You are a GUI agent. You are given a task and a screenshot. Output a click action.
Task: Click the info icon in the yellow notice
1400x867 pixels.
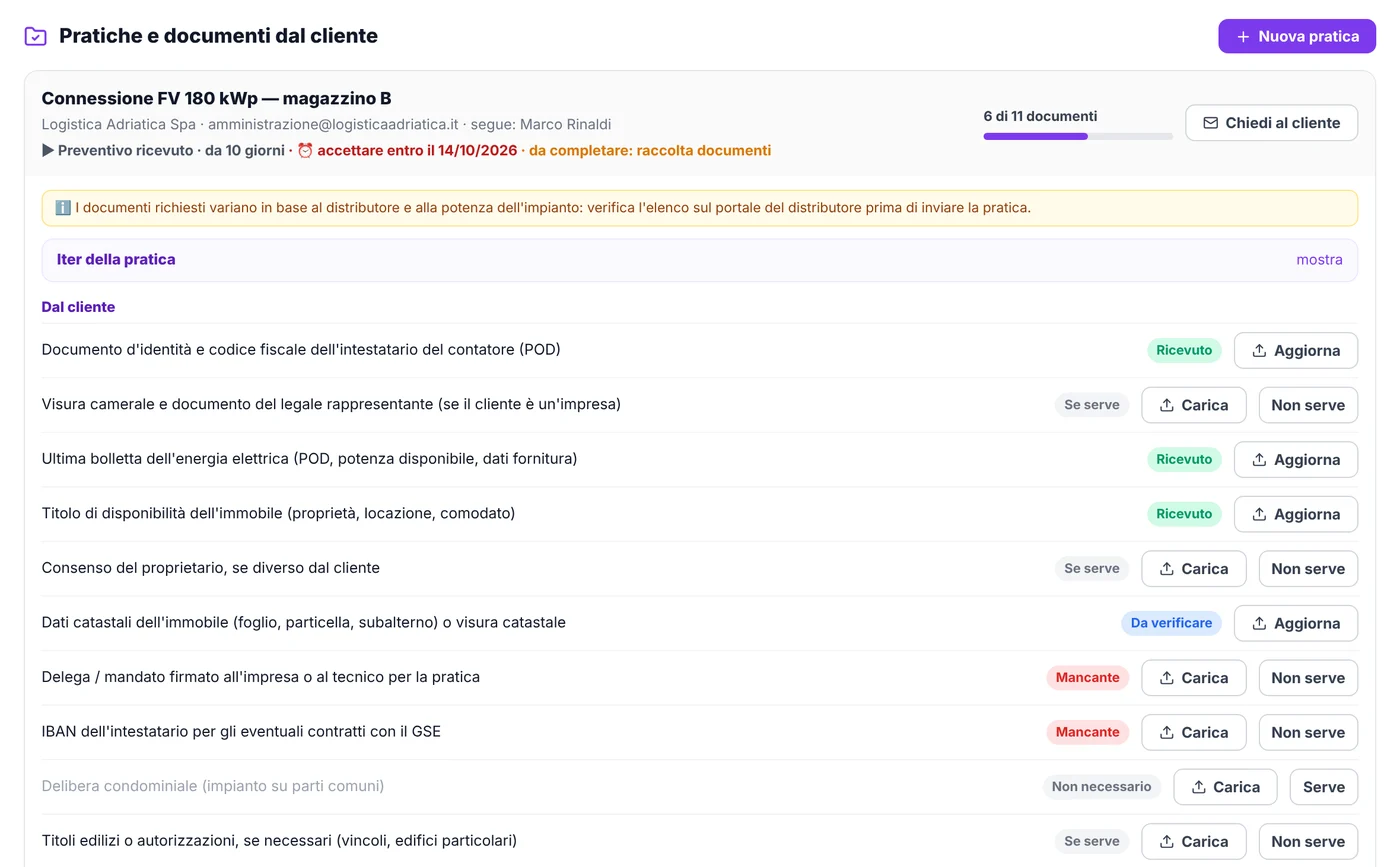click(x=63, y=208)
